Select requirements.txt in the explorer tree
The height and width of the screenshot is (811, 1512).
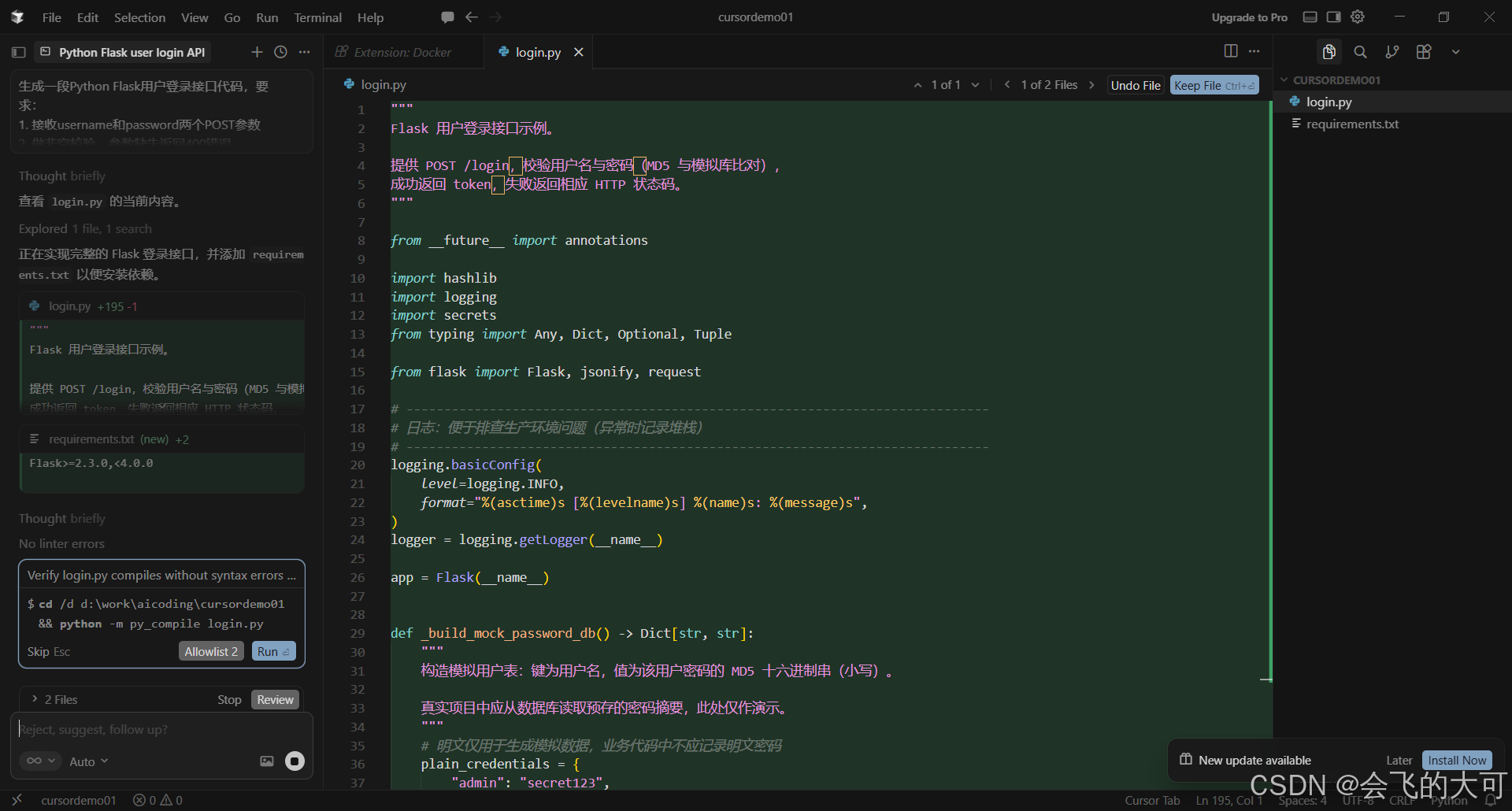(x=1392, y=124)
